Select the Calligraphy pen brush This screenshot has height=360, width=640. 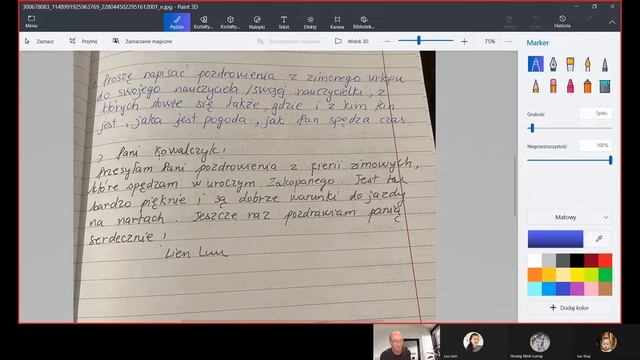tap(553, 64)
